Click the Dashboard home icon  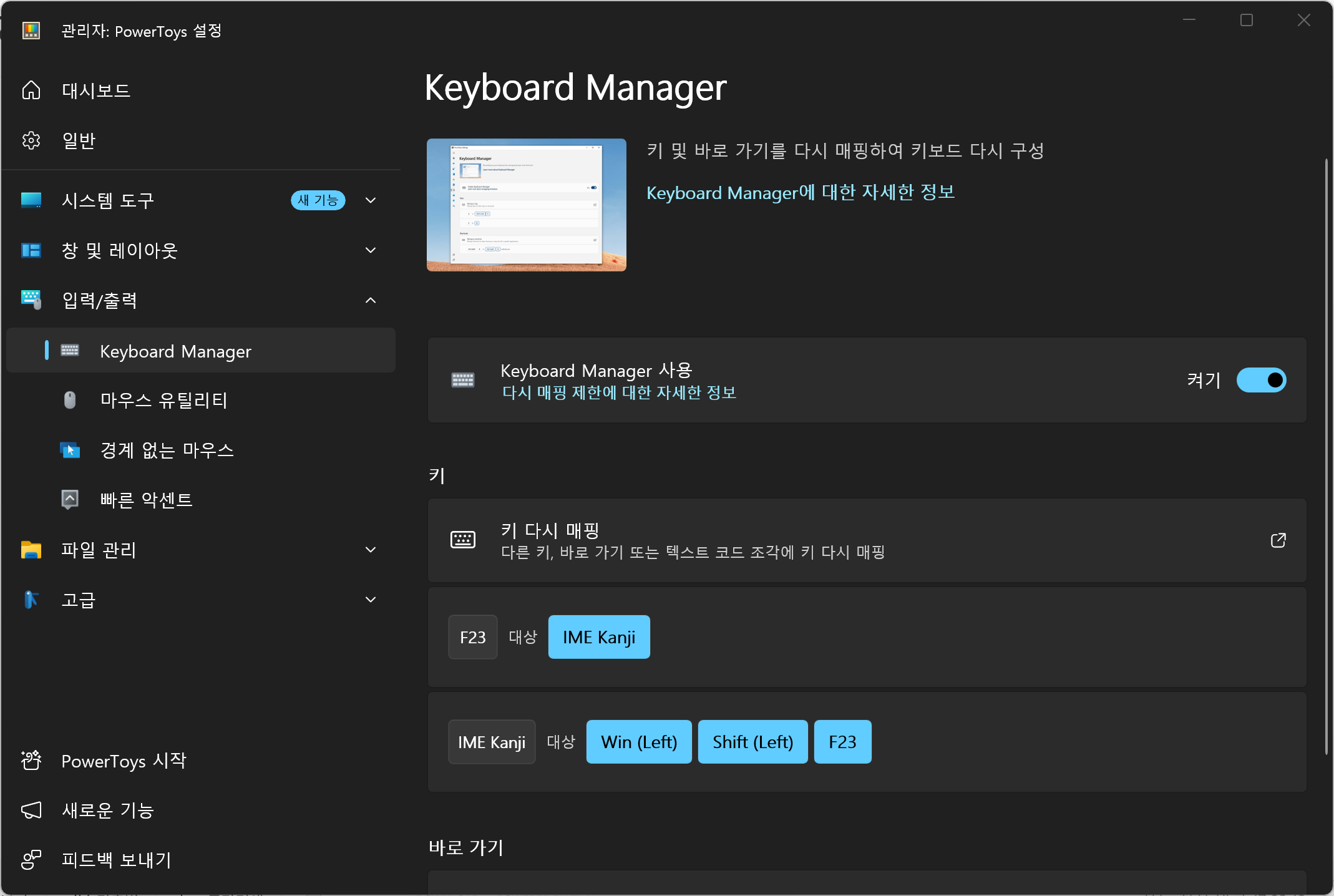tap(31, 90)
